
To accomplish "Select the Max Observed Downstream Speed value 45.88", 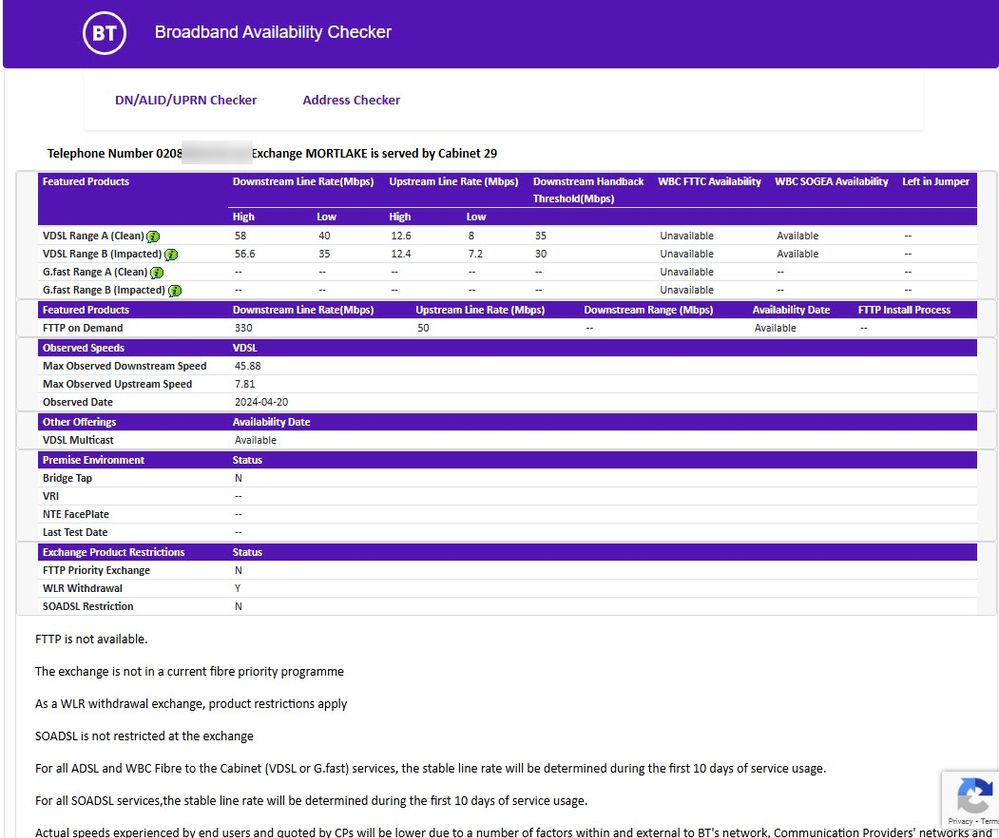I will click(247, 366).
